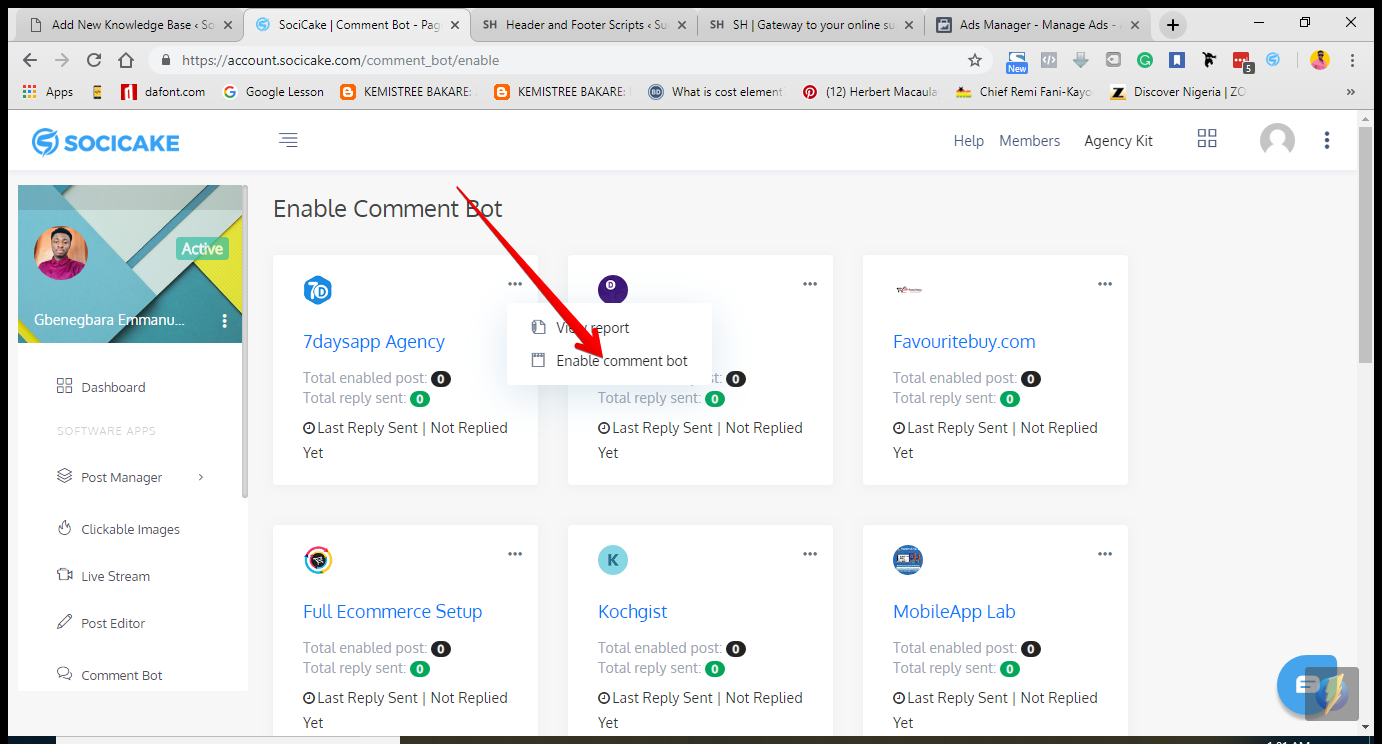Open Agency Kit in the header
1382x744 pixels.
tap(1119, 141)
